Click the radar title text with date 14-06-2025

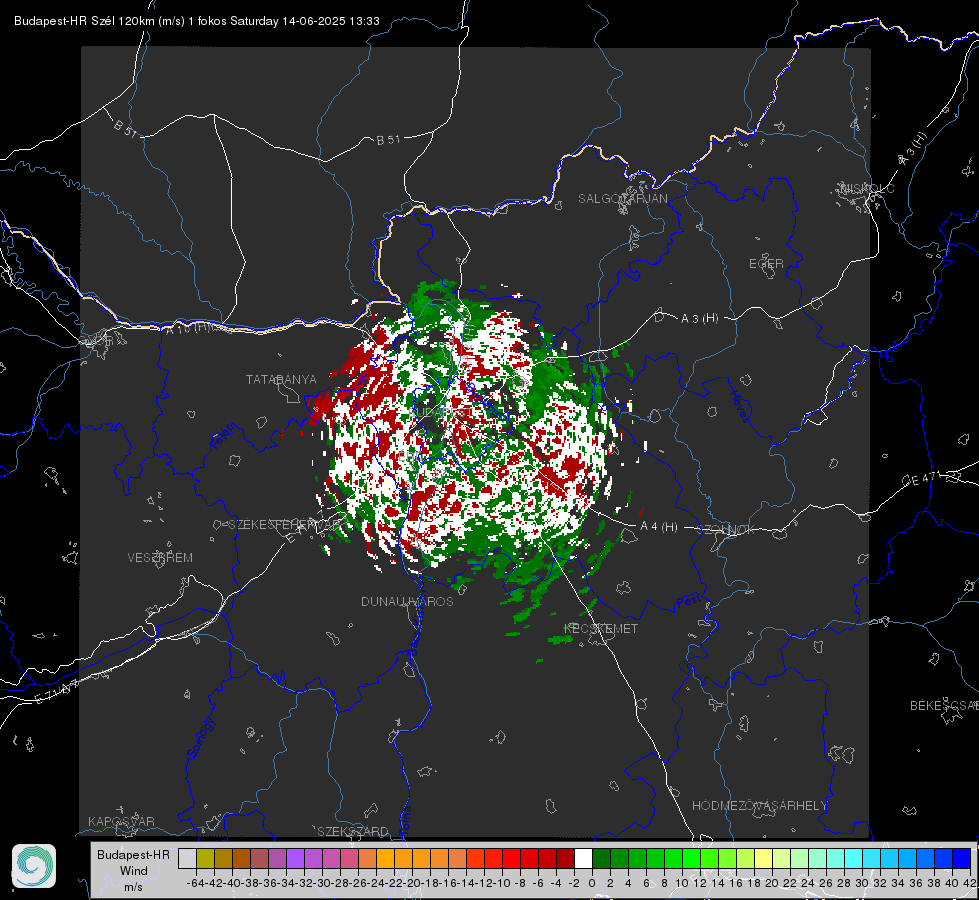[197, 21]
